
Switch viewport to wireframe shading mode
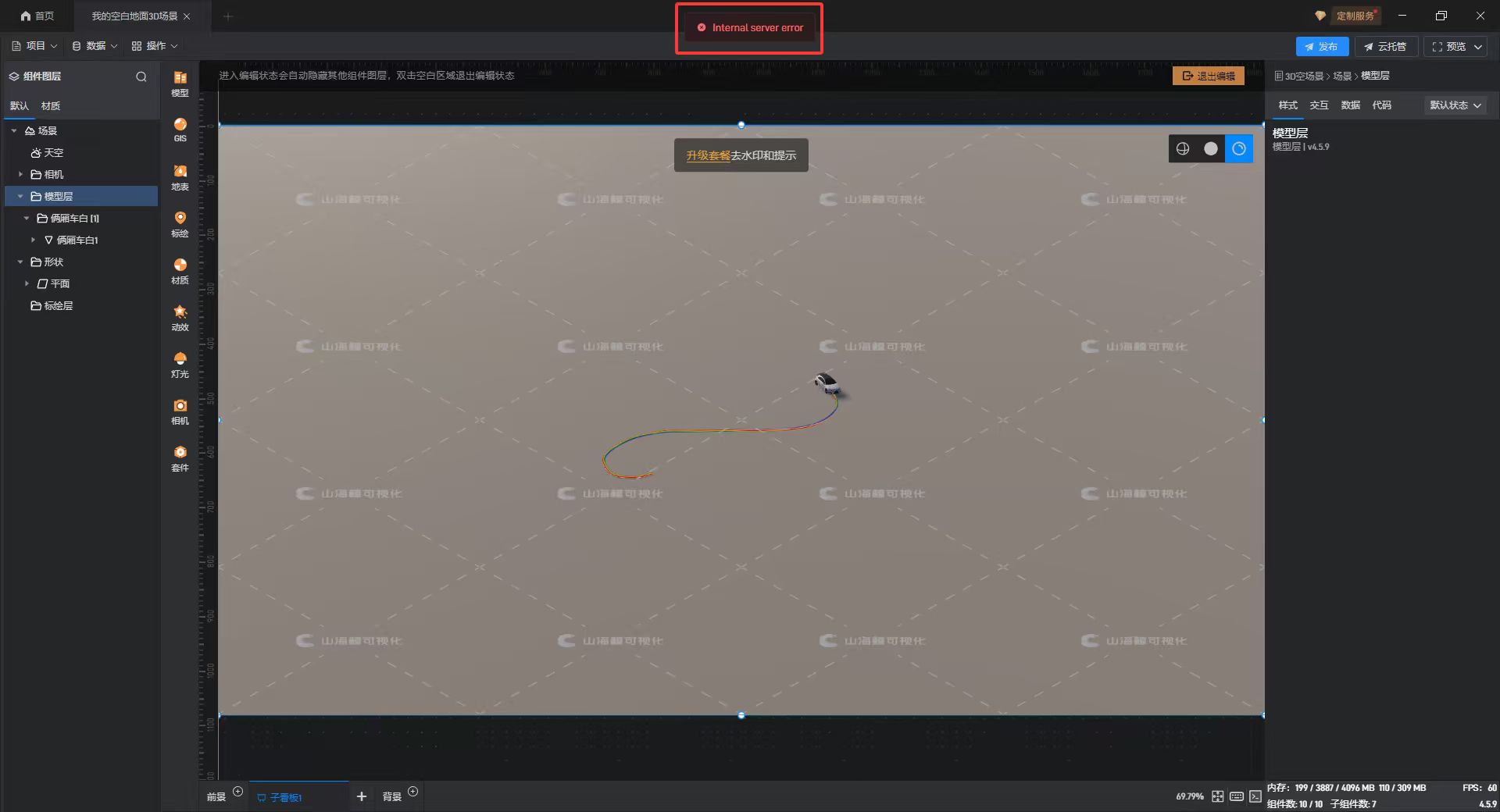point(1183,148)
